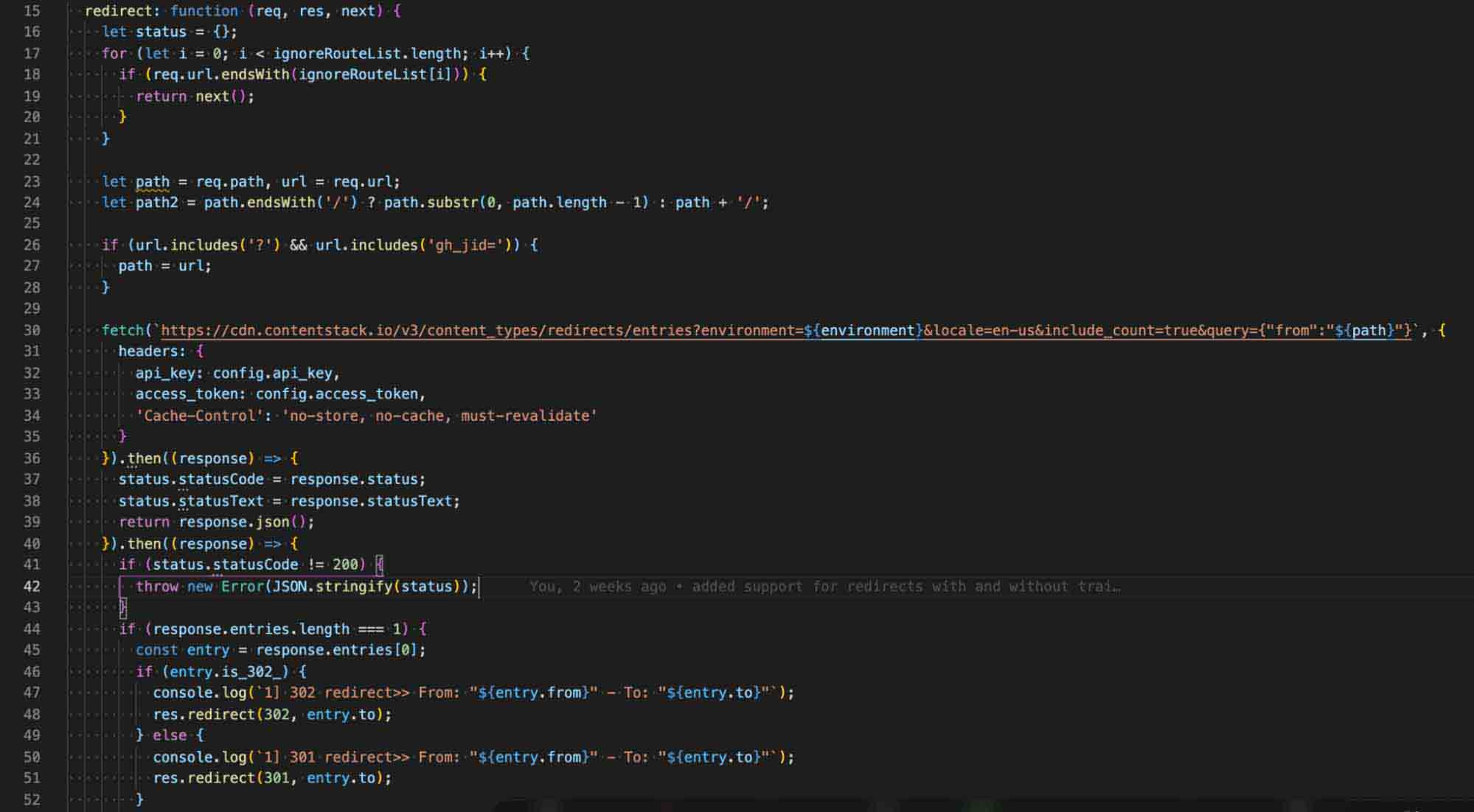Click the first res.redirect(302, entry.to) call
The width and height of the screenshot is (1474, 812).
pyautogui.click(x=273, y=714)
